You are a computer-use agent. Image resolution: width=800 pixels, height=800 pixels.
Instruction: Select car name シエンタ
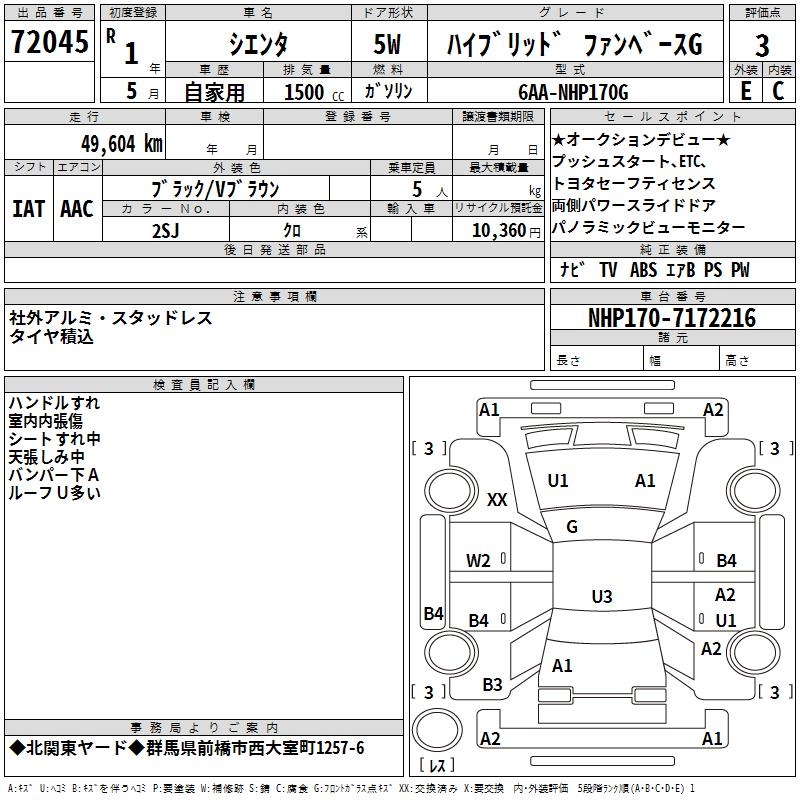point(258,44)
